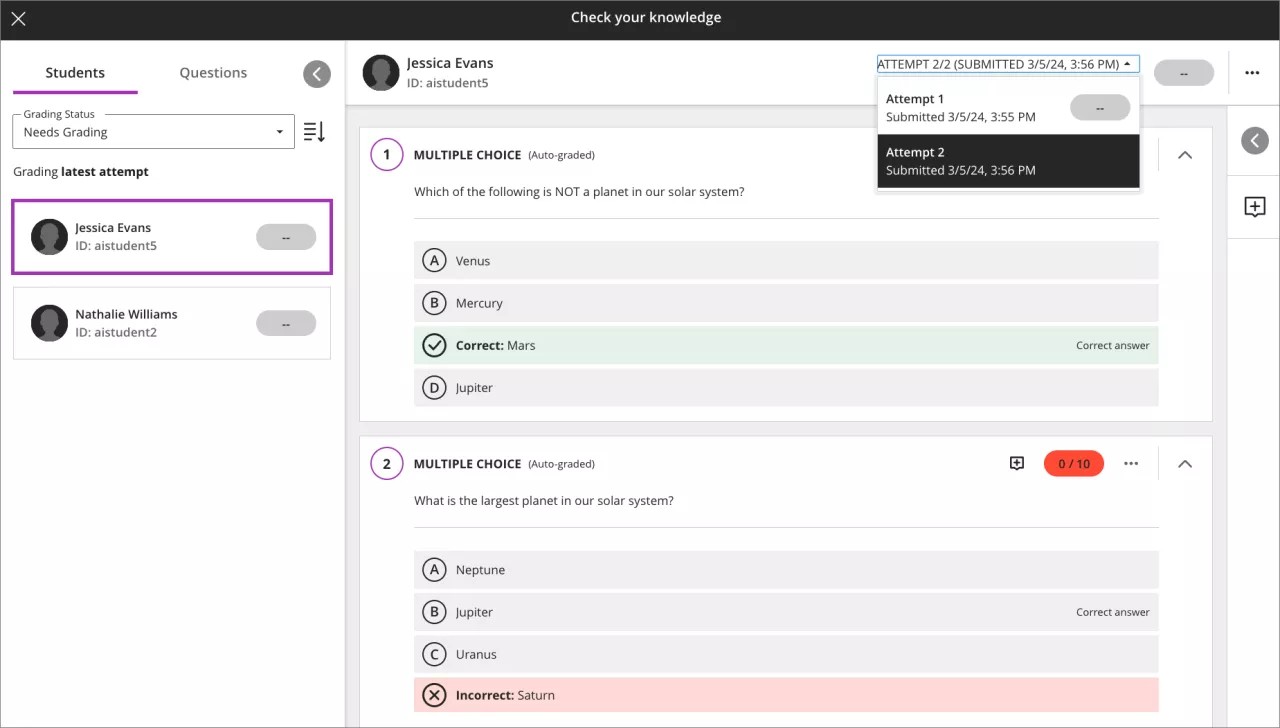Viewport: 1280px width, 728px height.
Task: Open the sort order icon beside Grading Status
Action: pyautogui.click(x=313, y=131)
